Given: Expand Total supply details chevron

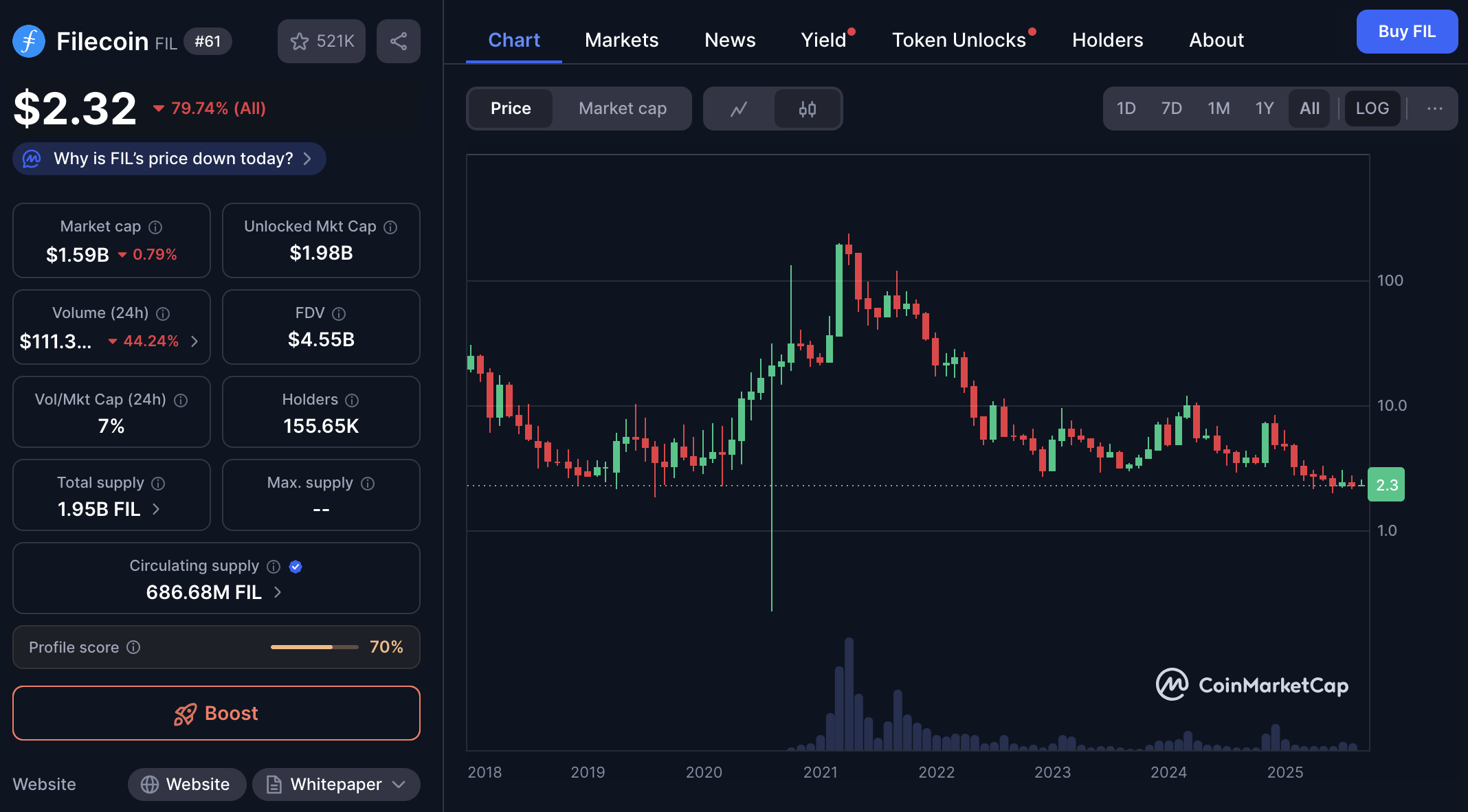Looking at the screenshot, I should [156, 509].
